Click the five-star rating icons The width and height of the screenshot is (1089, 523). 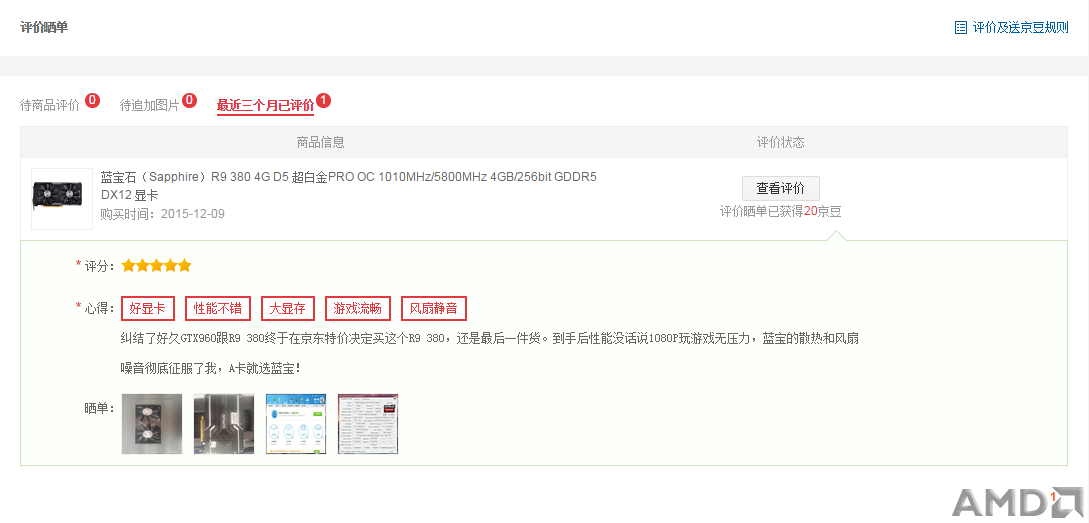pyautogui.click(x=156, y=265)
